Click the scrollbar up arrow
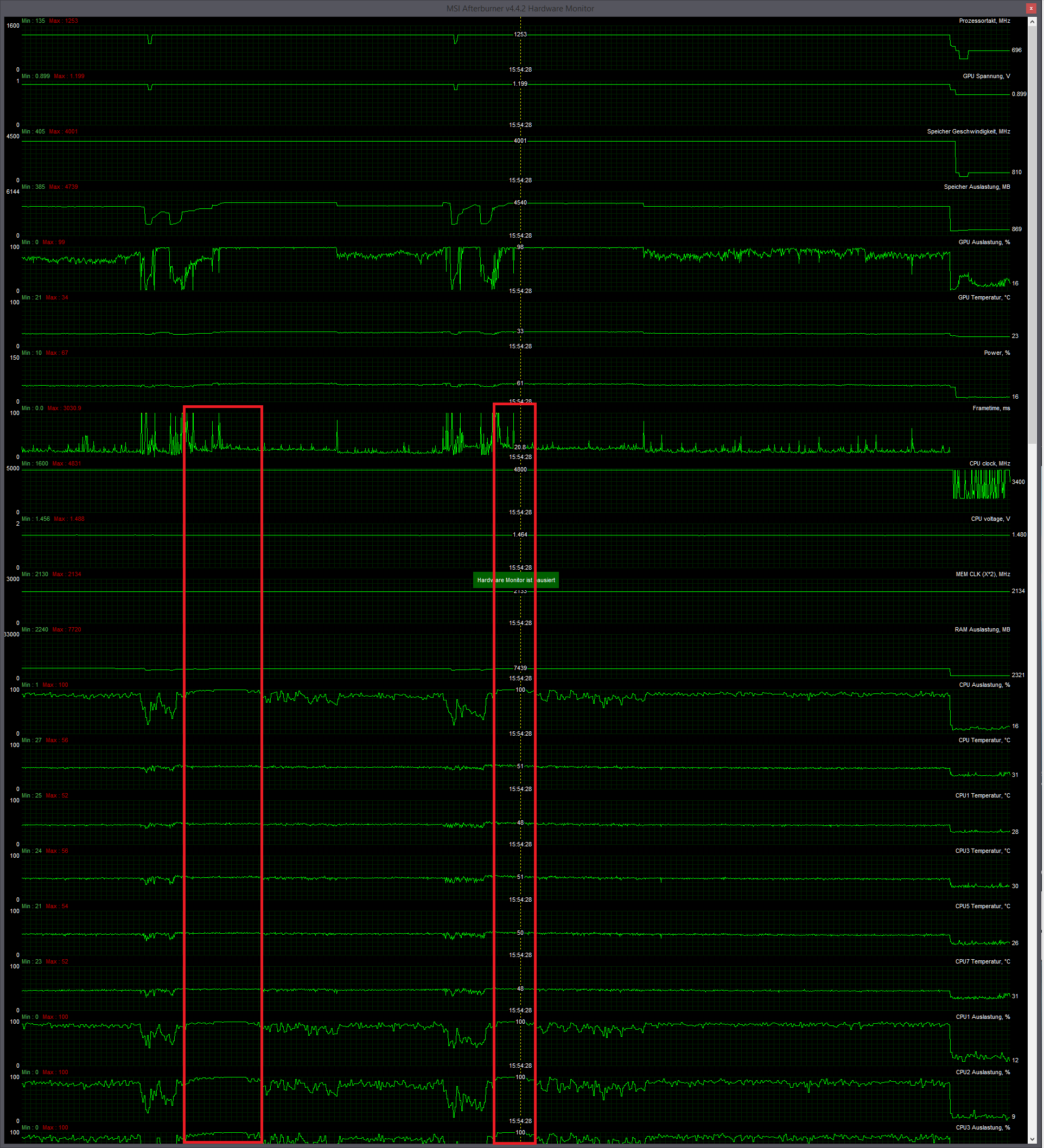 pyautogui.click(x=1032, y=22)
